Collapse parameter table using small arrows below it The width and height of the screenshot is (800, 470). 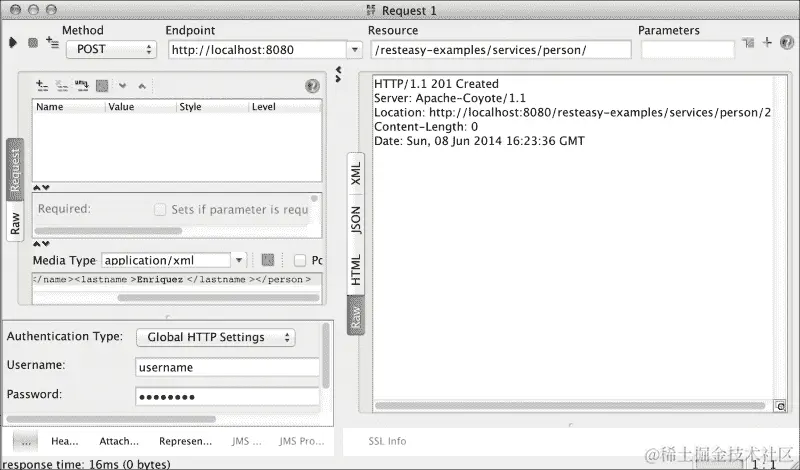pyautogui.click(x=41, y=187)
